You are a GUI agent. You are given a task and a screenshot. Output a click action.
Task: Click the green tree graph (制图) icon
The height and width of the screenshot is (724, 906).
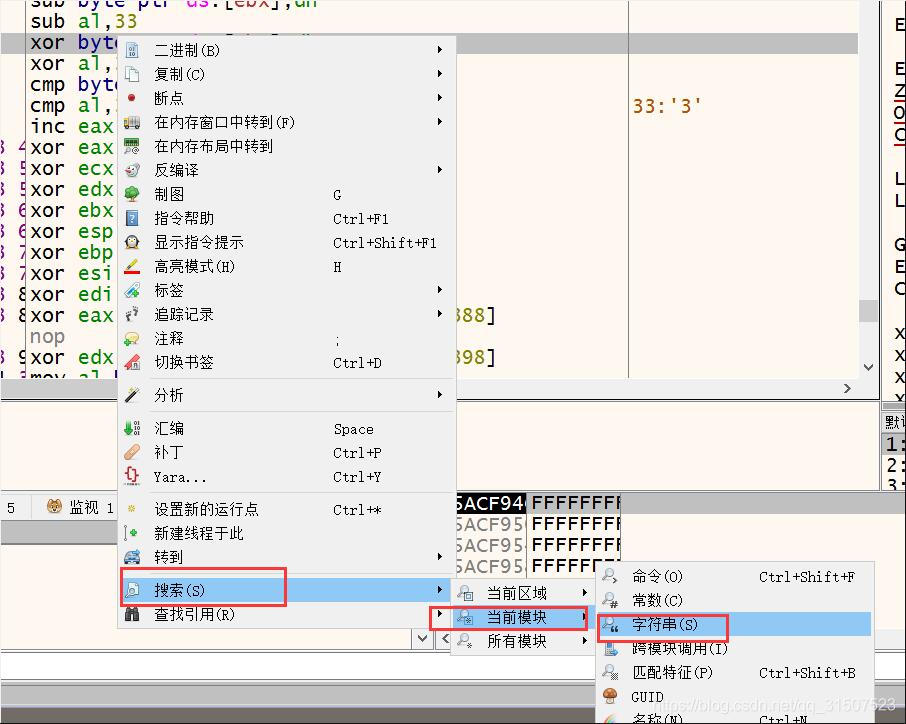point(132,194)
